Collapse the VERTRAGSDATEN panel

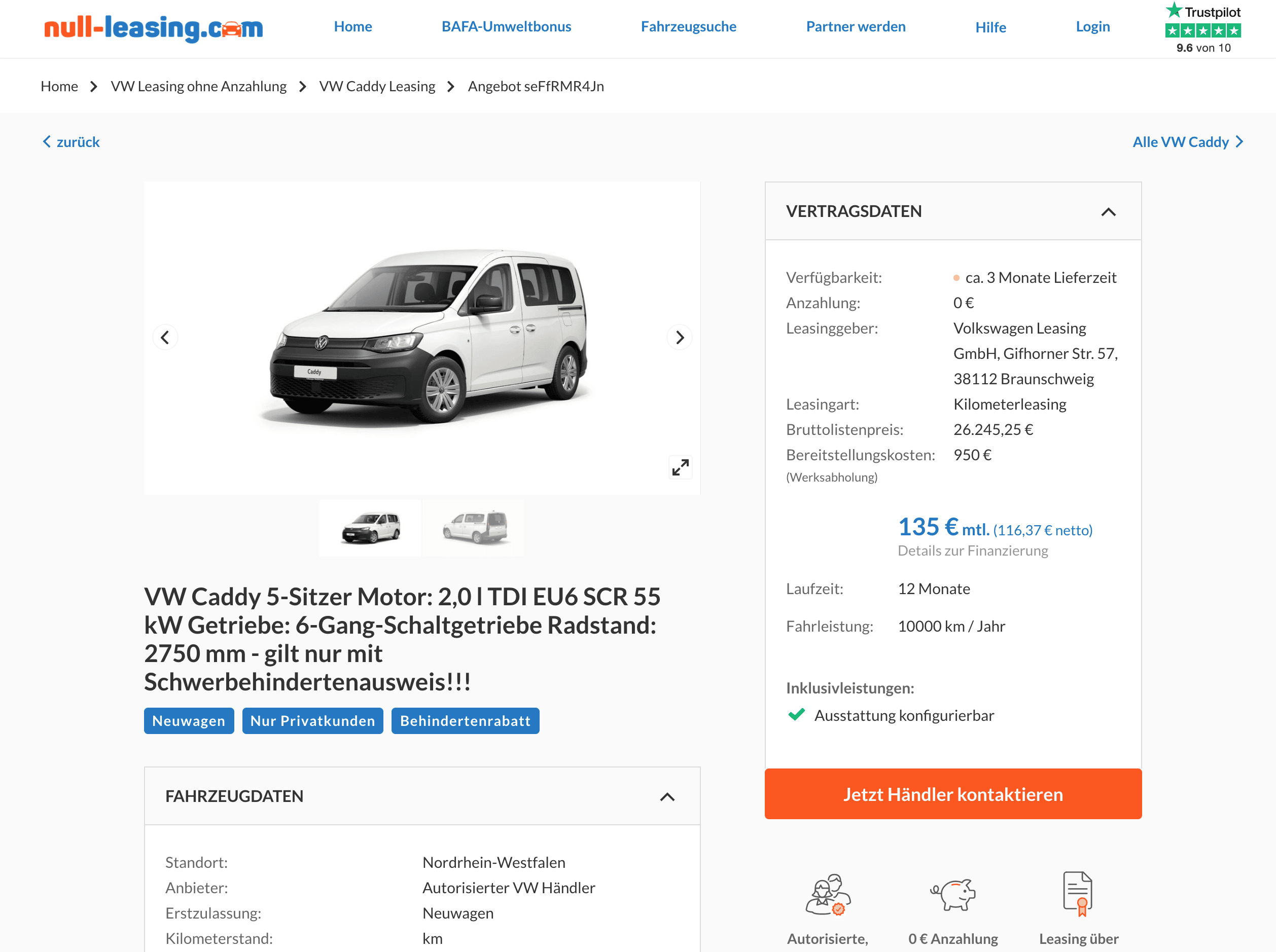(1108, 211)
